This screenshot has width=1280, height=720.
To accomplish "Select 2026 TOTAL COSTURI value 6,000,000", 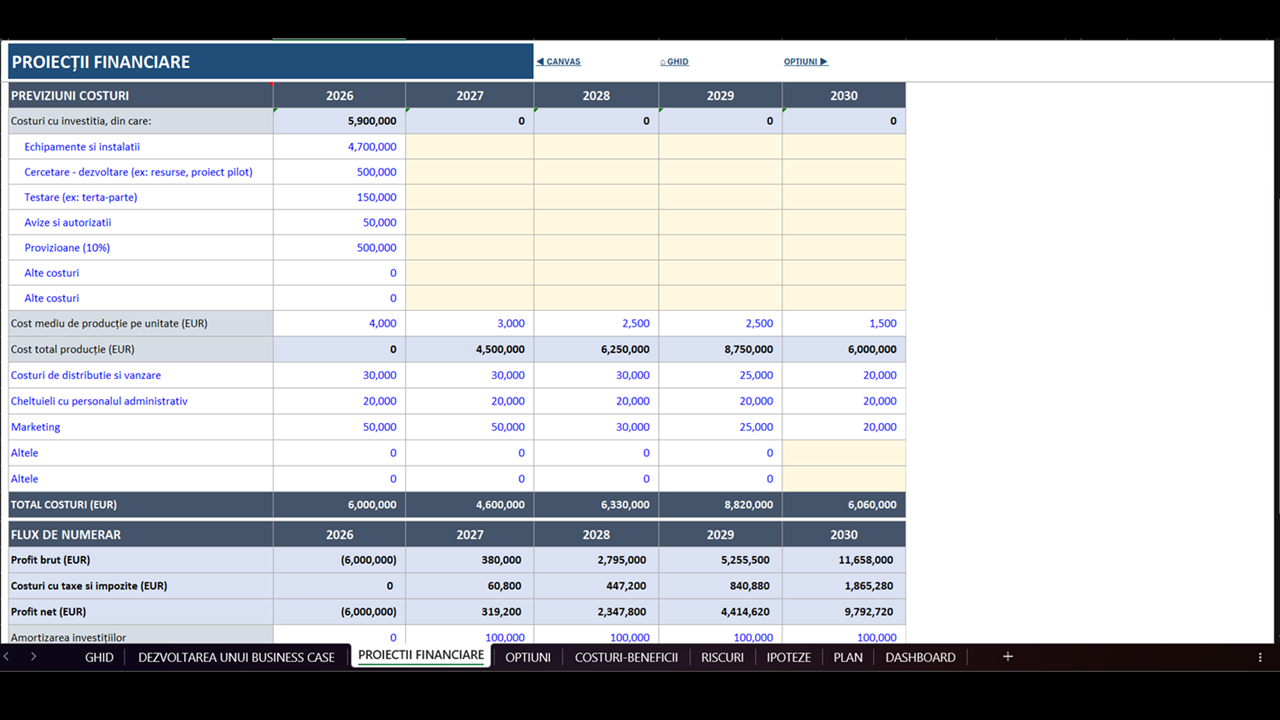I will (x=339, y=505).
